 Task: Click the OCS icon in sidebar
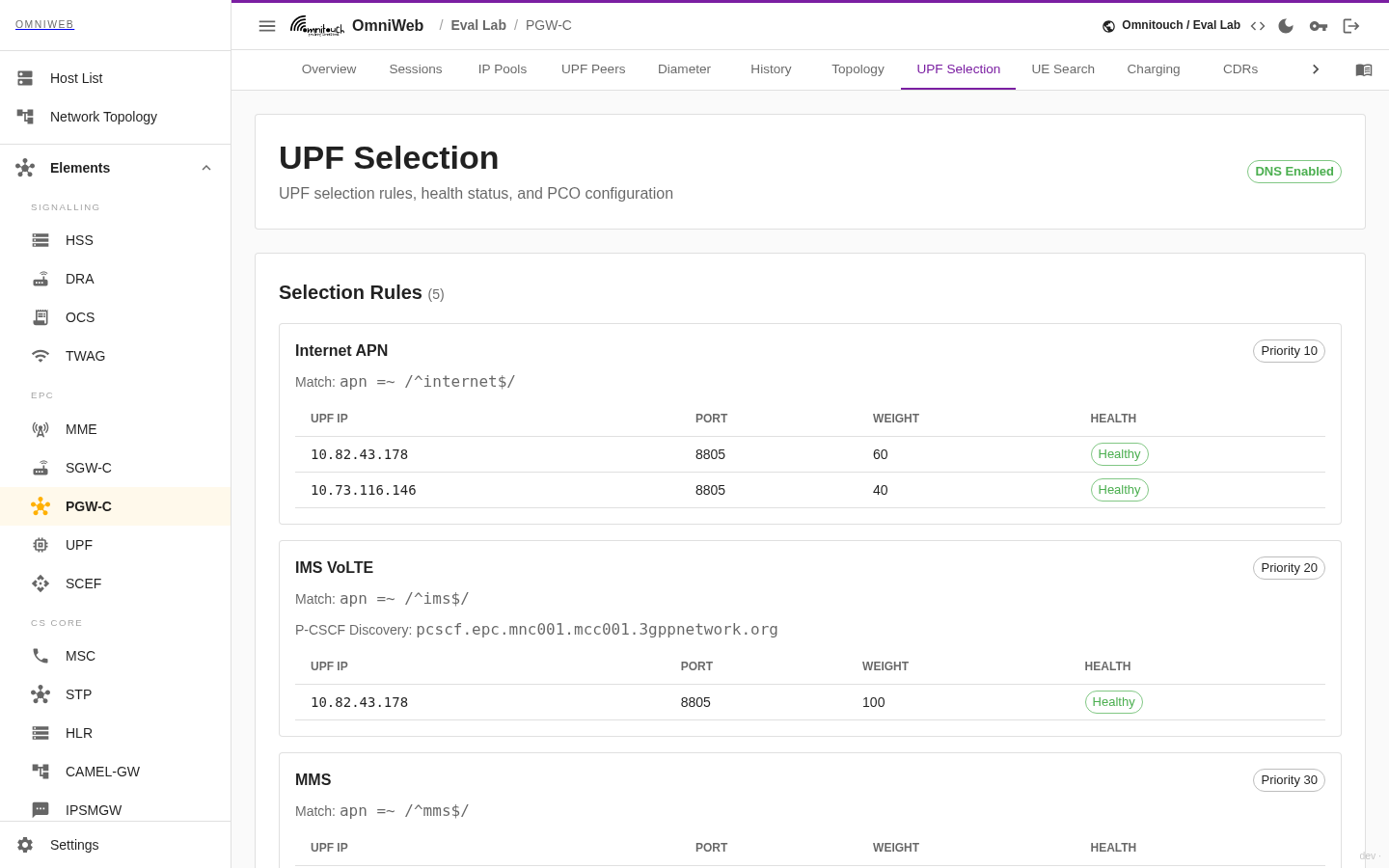tap(41, 317)
